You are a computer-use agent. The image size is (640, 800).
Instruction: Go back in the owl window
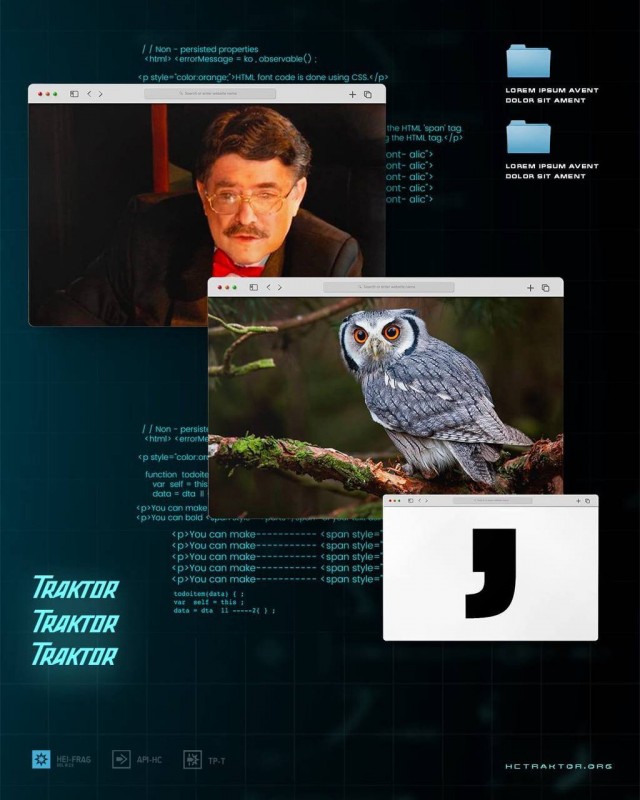point(268,287)
